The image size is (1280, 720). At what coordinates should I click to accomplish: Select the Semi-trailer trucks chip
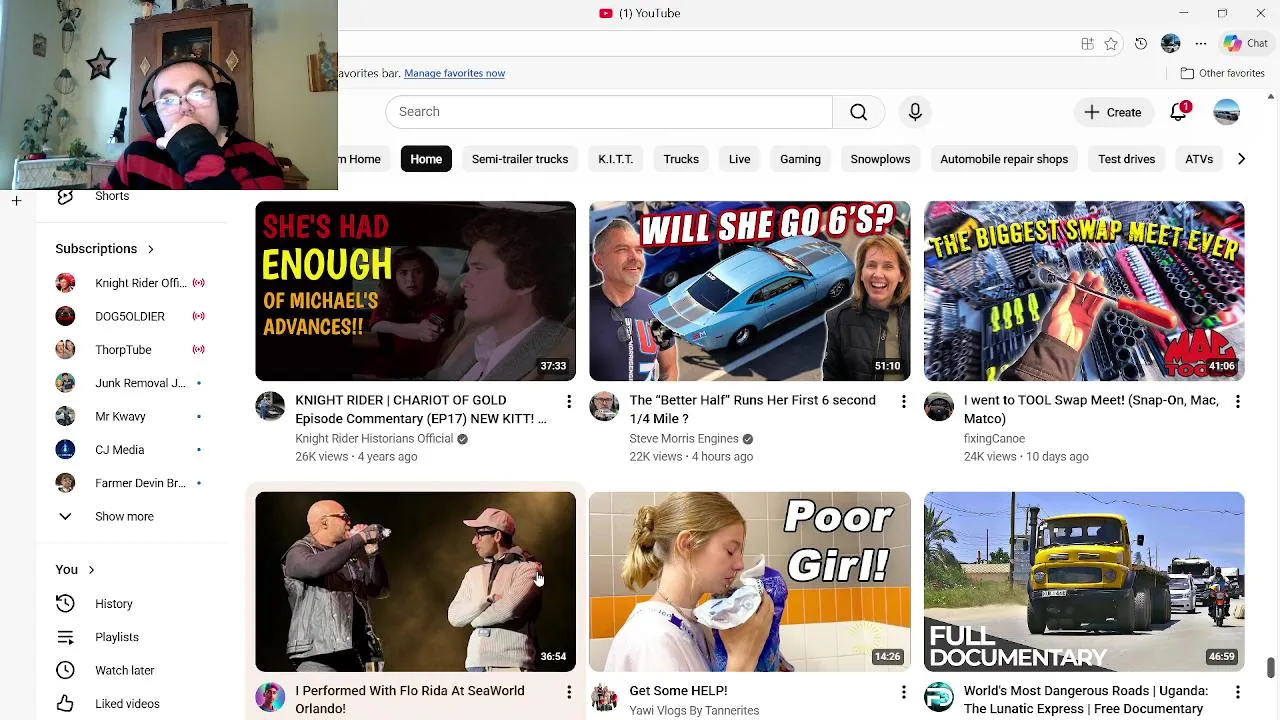pos(520,159)
